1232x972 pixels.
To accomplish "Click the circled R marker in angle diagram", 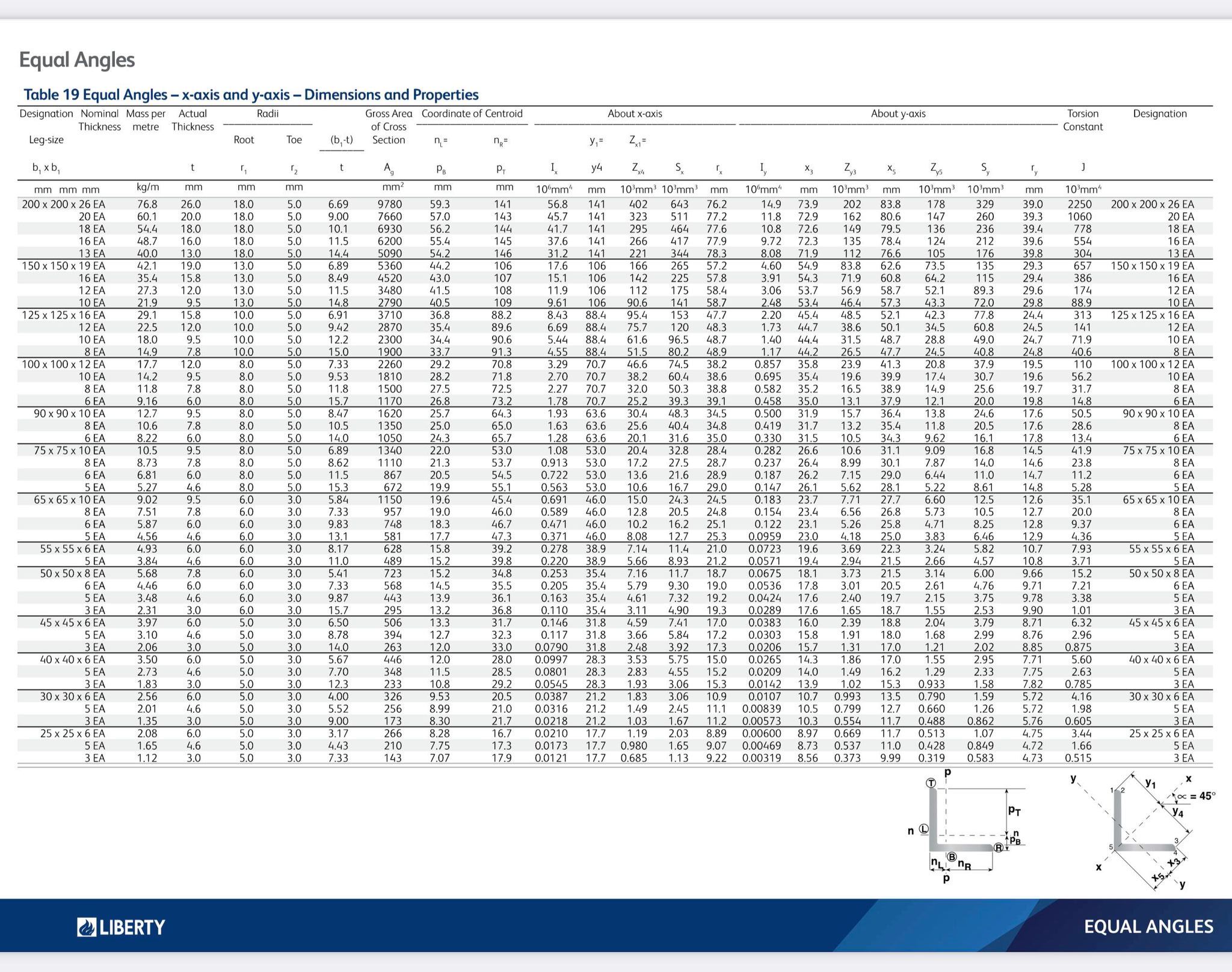I will click(x=999, y=847).
